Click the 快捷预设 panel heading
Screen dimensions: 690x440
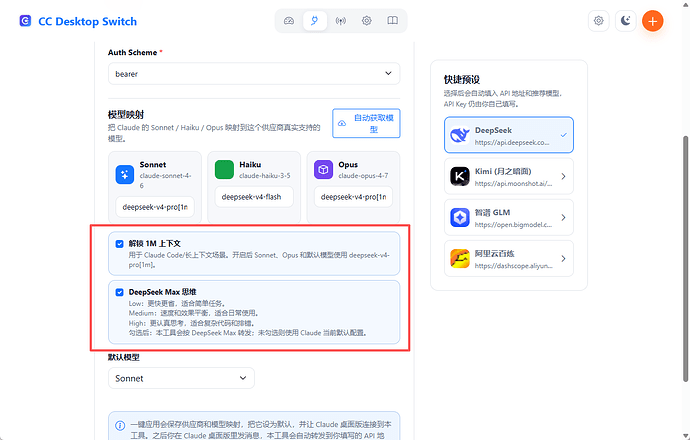pos(462,80)
